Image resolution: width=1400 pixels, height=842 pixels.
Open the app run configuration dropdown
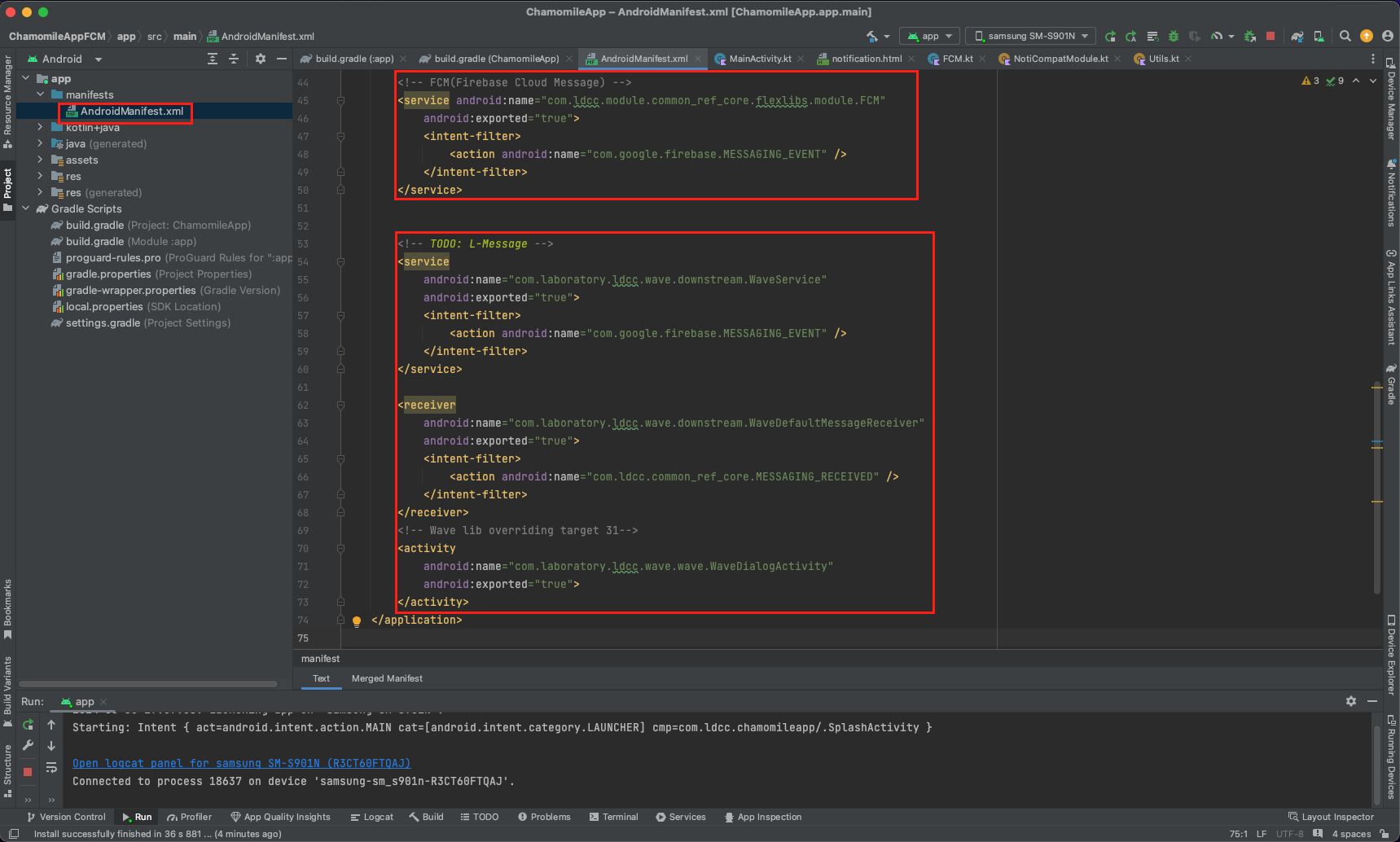(x=929, y=36)
